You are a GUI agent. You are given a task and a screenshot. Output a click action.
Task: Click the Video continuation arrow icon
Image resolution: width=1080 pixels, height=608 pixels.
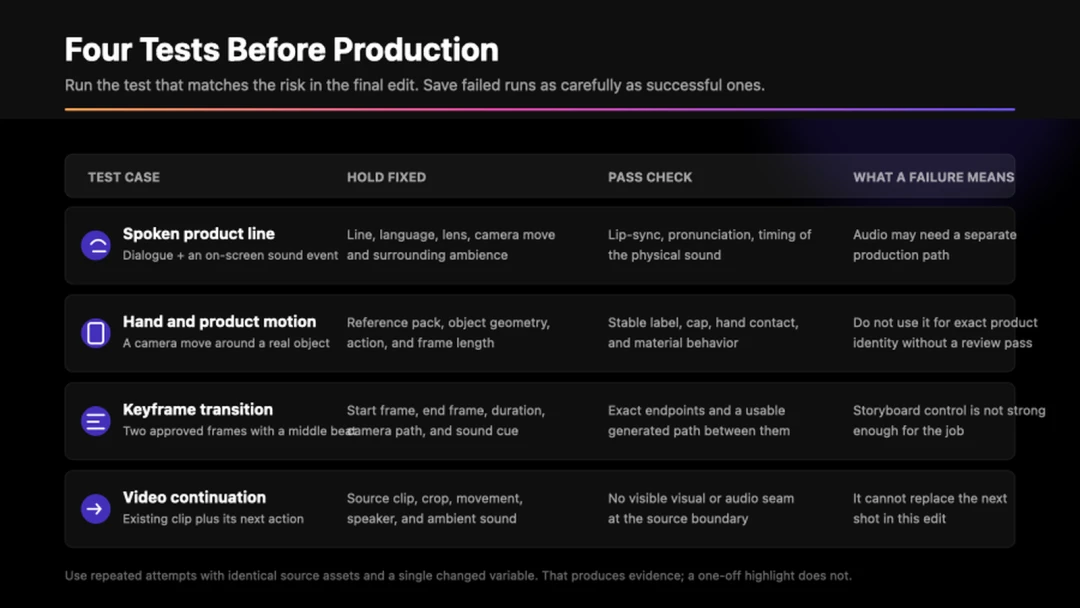(x=96, y=509)
